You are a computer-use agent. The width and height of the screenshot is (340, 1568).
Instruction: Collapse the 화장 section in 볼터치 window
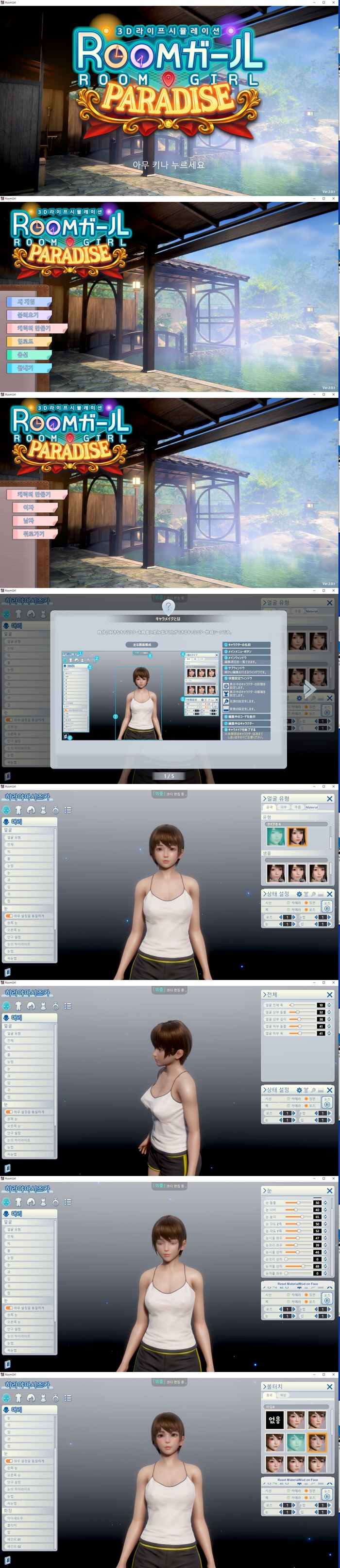[29, 1510]
